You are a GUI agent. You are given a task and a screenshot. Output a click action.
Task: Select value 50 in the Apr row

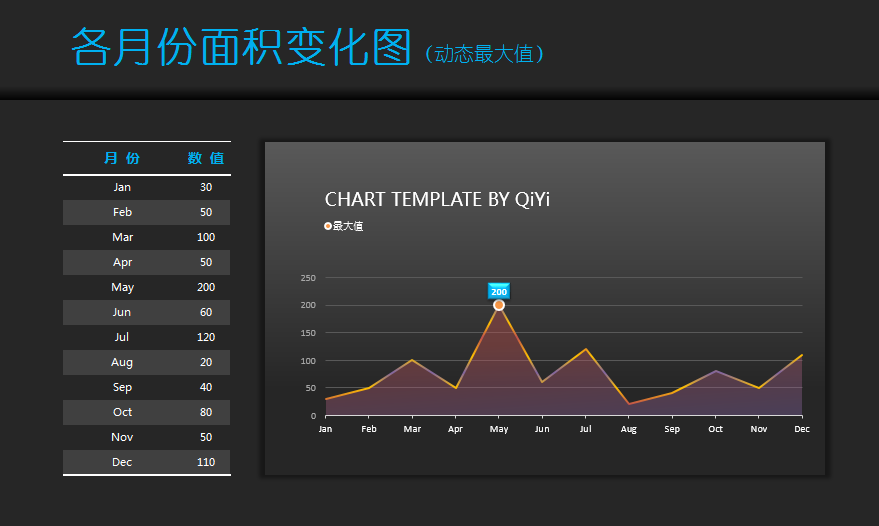(206, 262)
